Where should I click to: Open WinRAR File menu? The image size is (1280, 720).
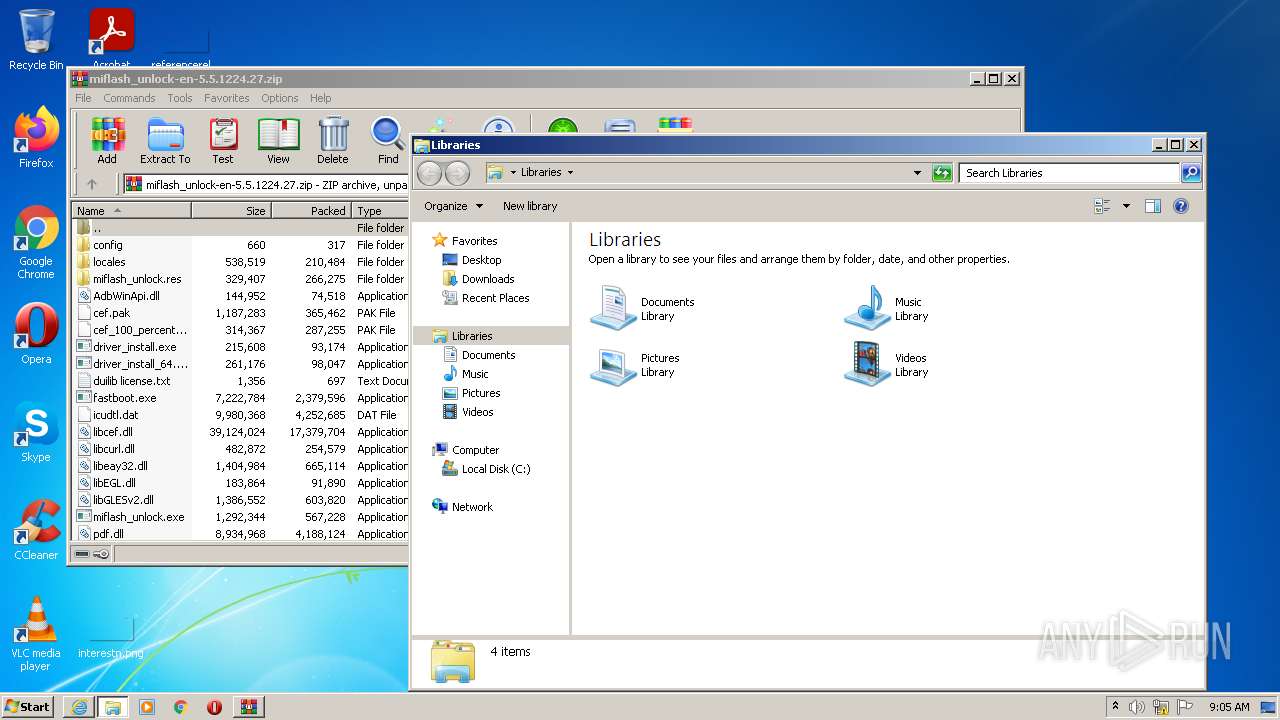click(83, 98)
